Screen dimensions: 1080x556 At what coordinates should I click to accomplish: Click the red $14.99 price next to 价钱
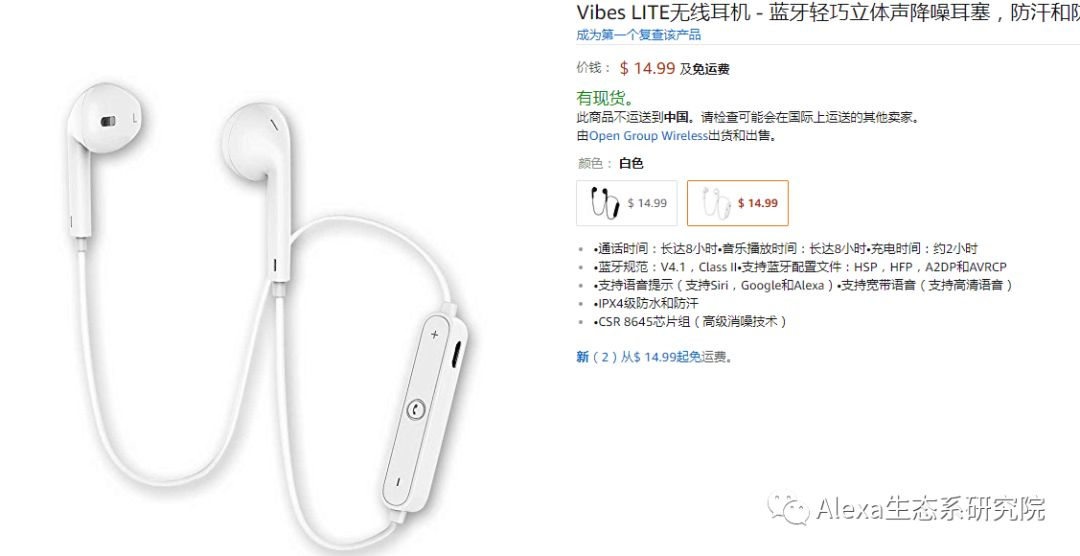tap(647, 68)
